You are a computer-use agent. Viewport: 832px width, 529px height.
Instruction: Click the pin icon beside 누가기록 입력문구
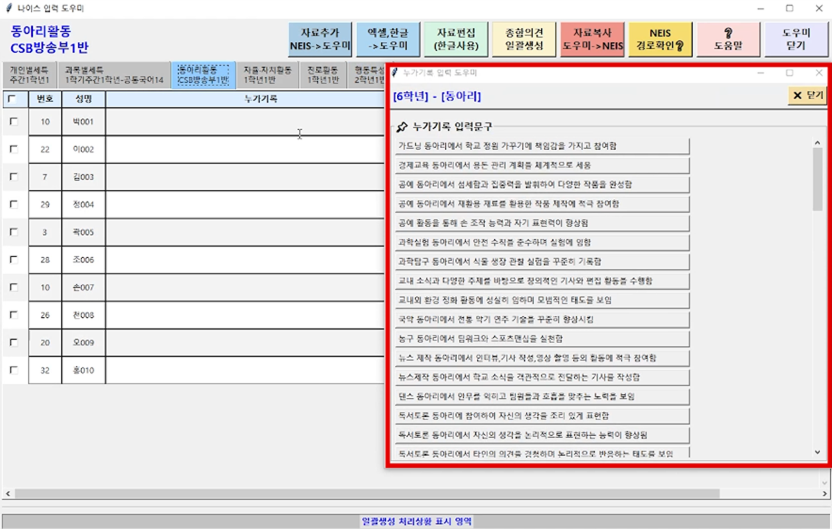click(x=402, y=127)
